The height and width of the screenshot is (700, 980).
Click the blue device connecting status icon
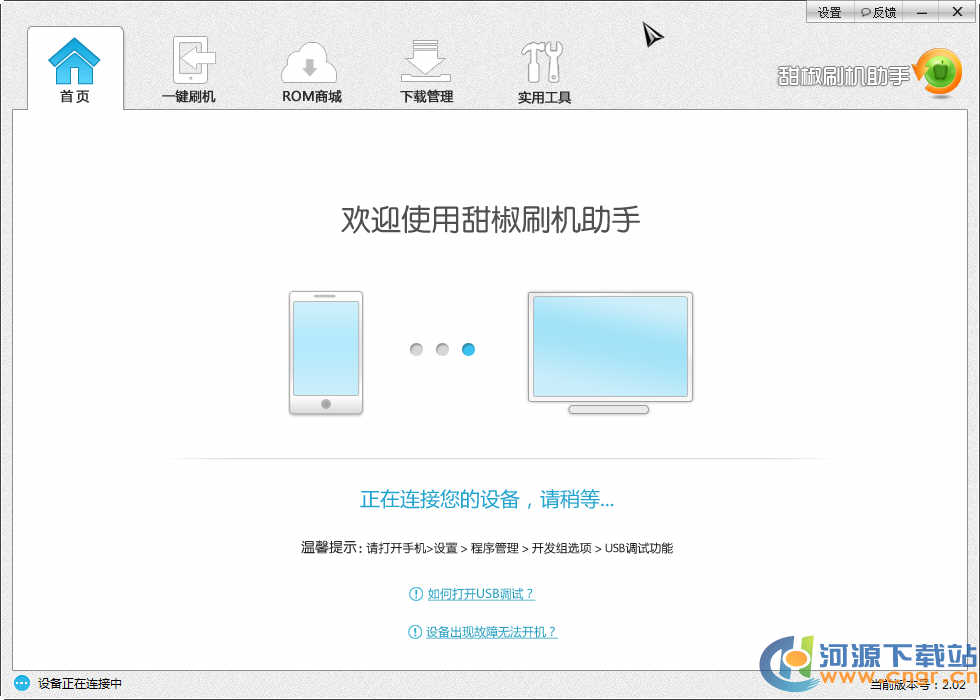coord(22,684)
